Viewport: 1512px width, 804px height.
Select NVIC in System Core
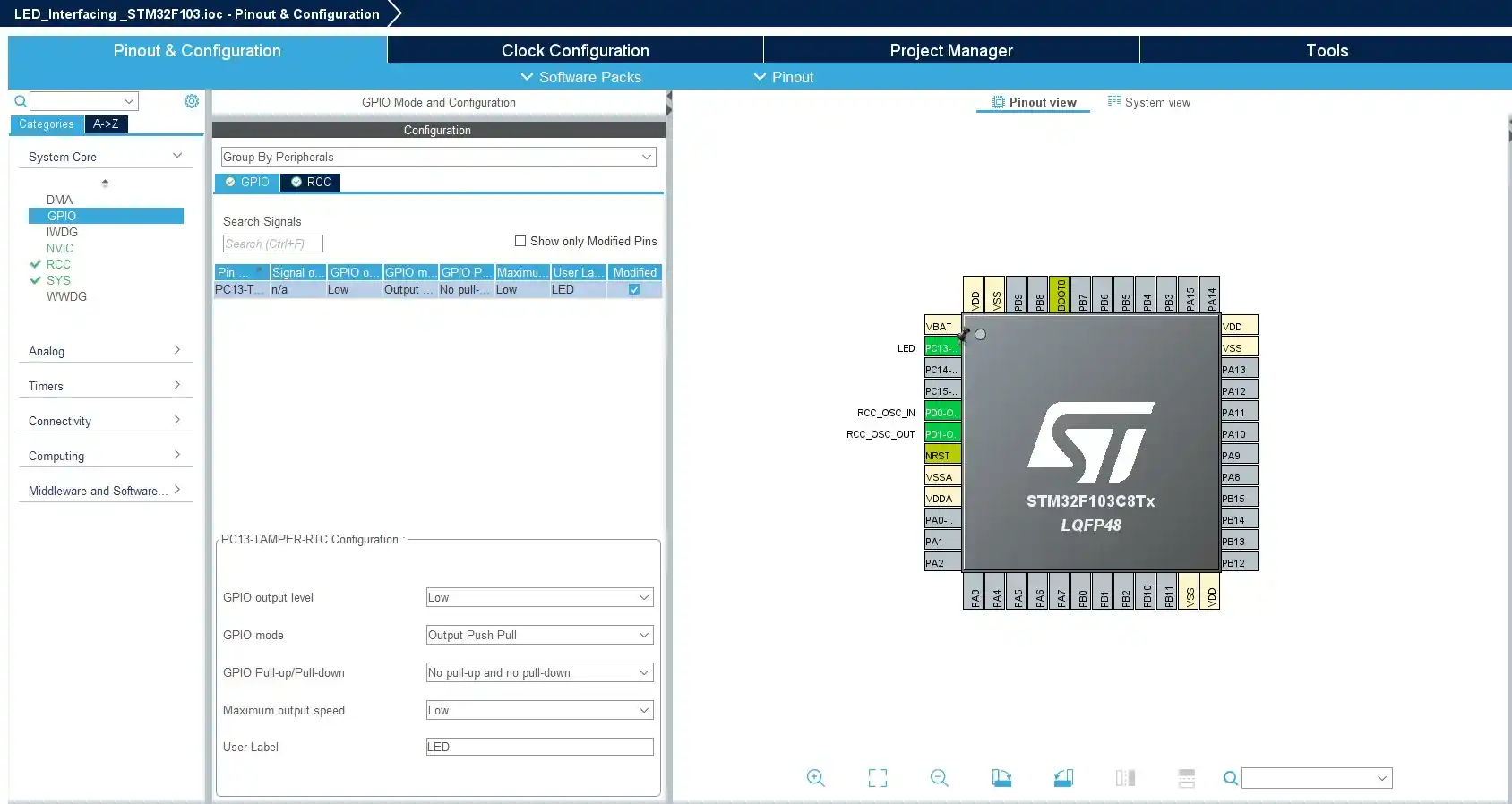(60, 248)
